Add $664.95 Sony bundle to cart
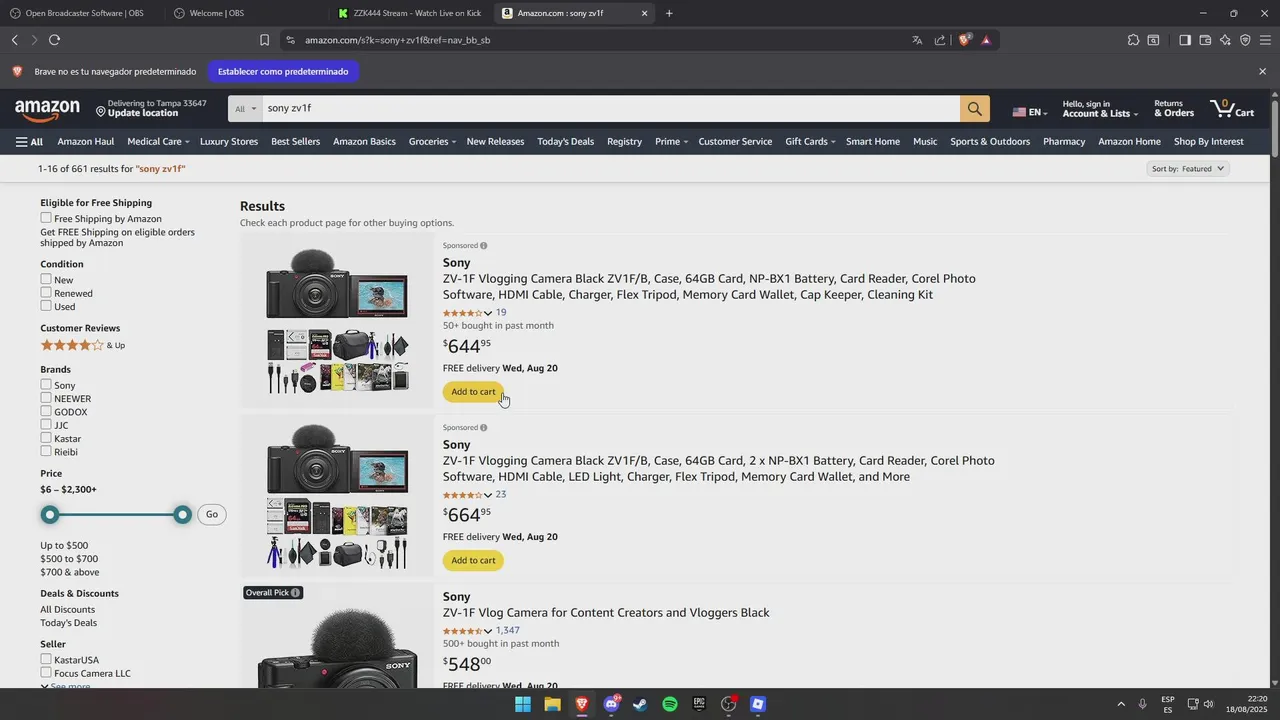This screenshot has width=1280, height=720. point(473,561)
